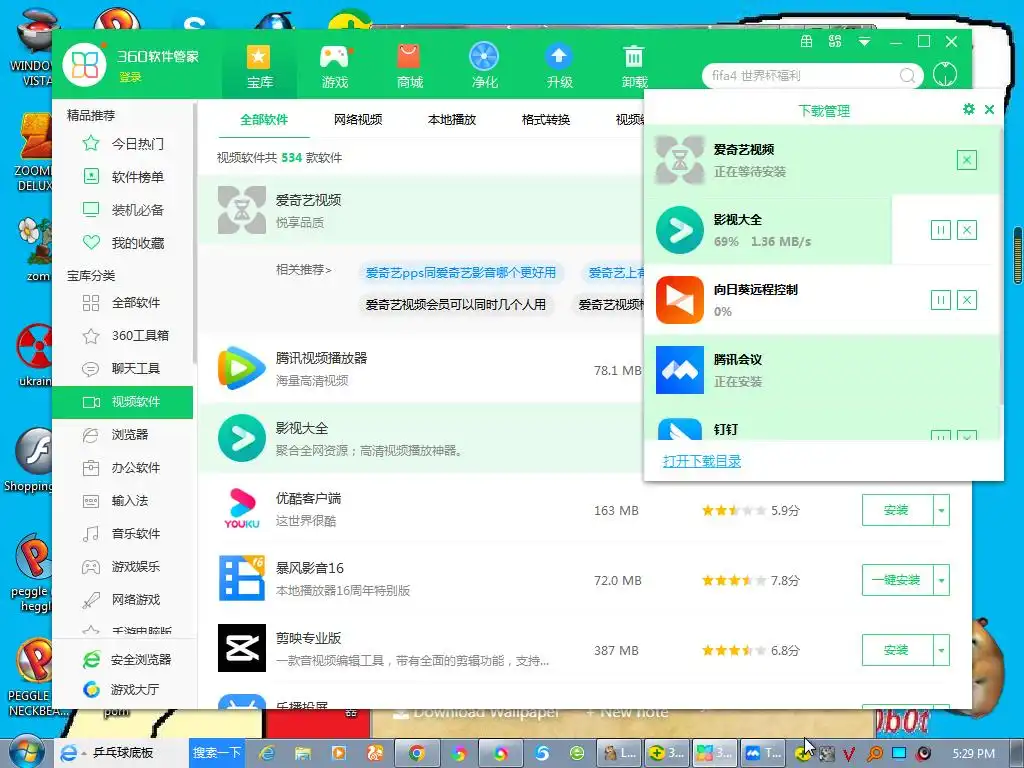The image size is (1024, 768).
Task: Open the 净化 cleanup section
Action: [484, 67]
